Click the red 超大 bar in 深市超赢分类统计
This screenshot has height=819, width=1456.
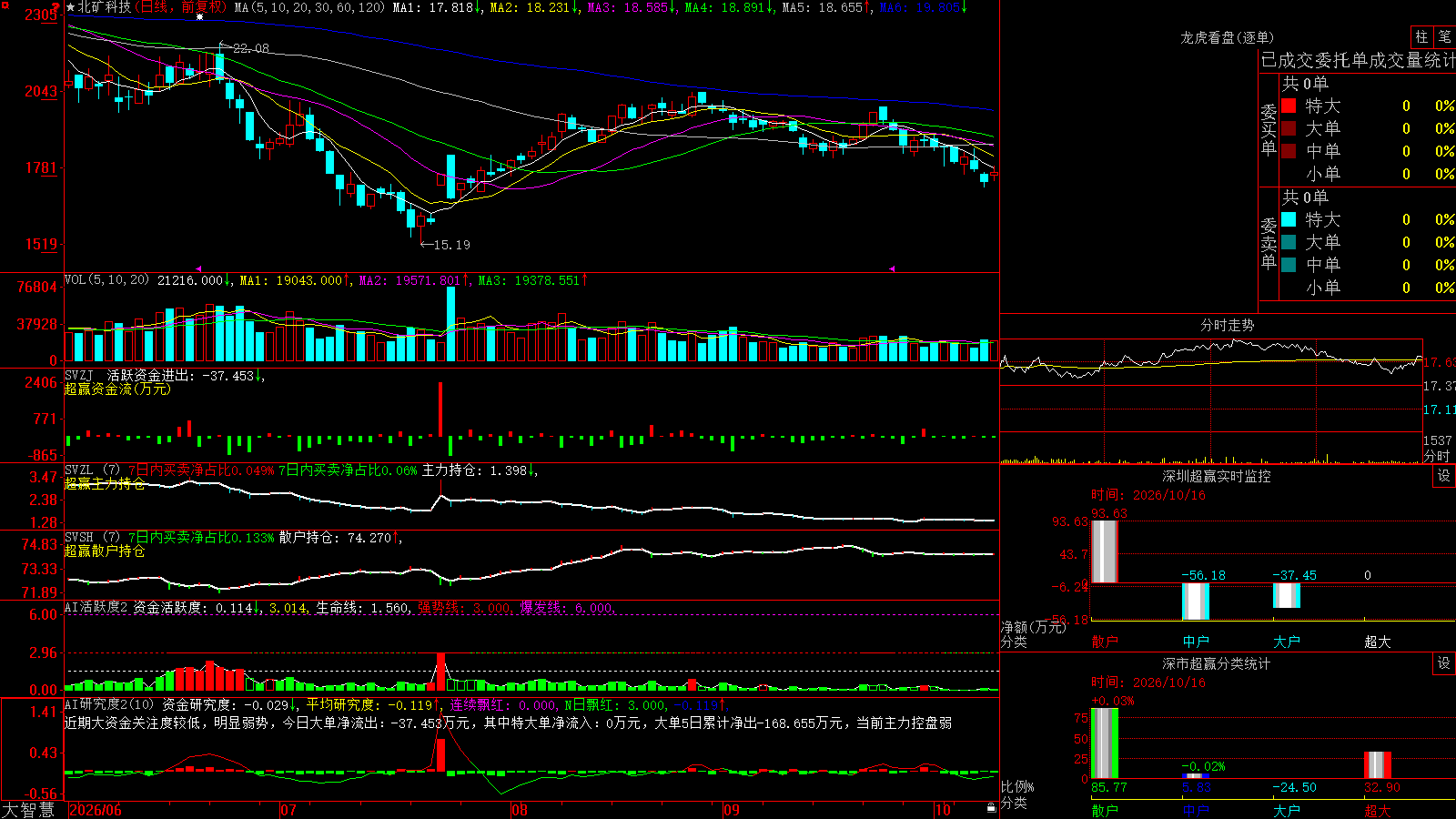click(1377, 765)
